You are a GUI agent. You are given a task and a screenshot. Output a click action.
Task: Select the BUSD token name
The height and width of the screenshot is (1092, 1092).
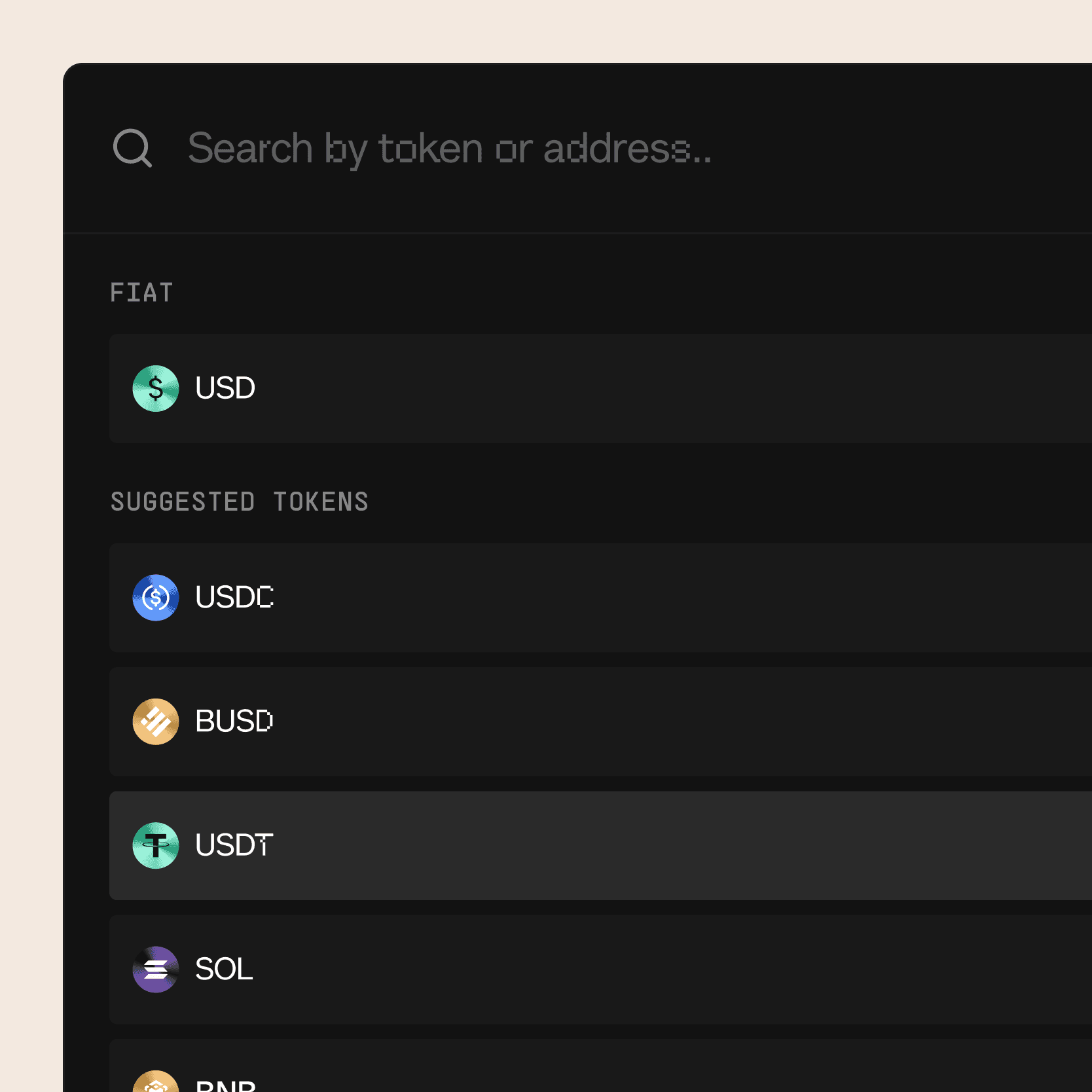[x=234, y=721]
